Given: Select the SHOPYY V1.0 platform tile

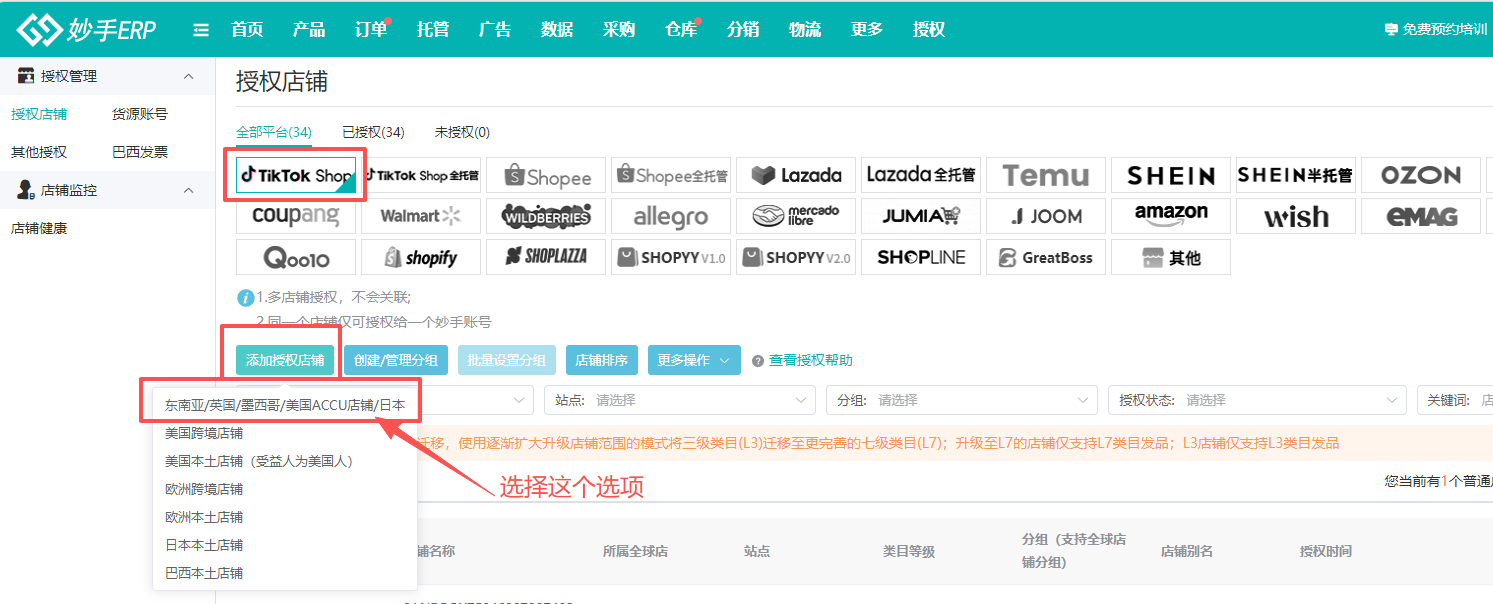Looking at the screenshot, I should tap(671, 257).
